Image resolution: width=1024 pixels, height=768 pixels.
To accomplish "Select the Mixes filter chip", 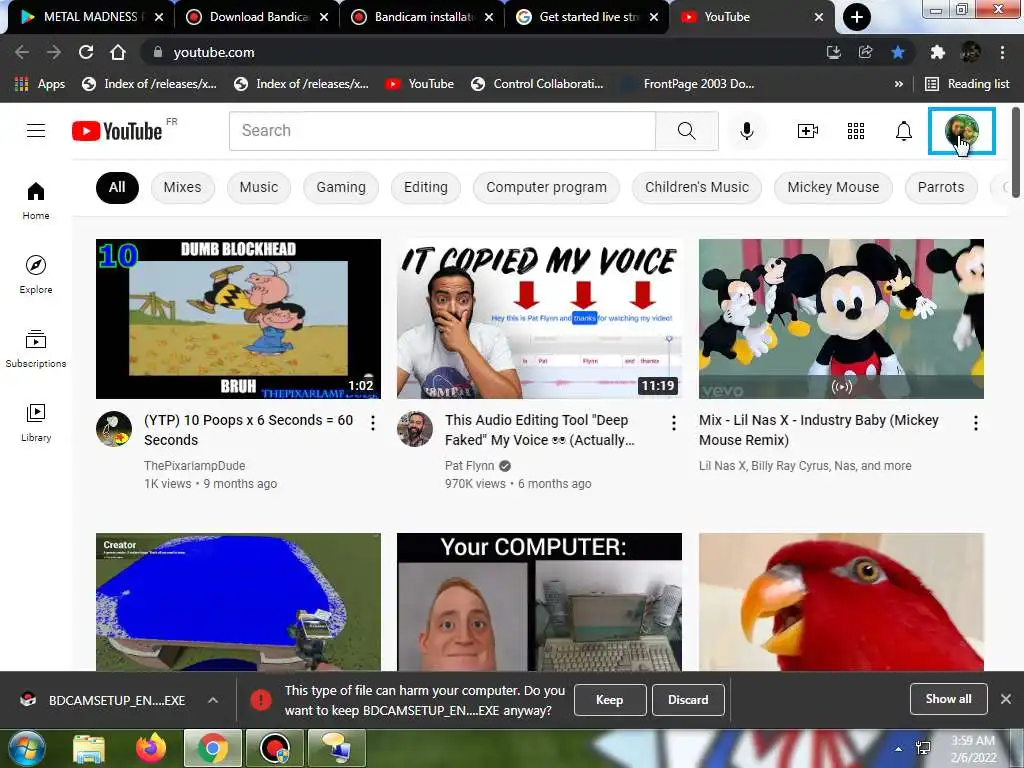I will [x=182, y=187].
